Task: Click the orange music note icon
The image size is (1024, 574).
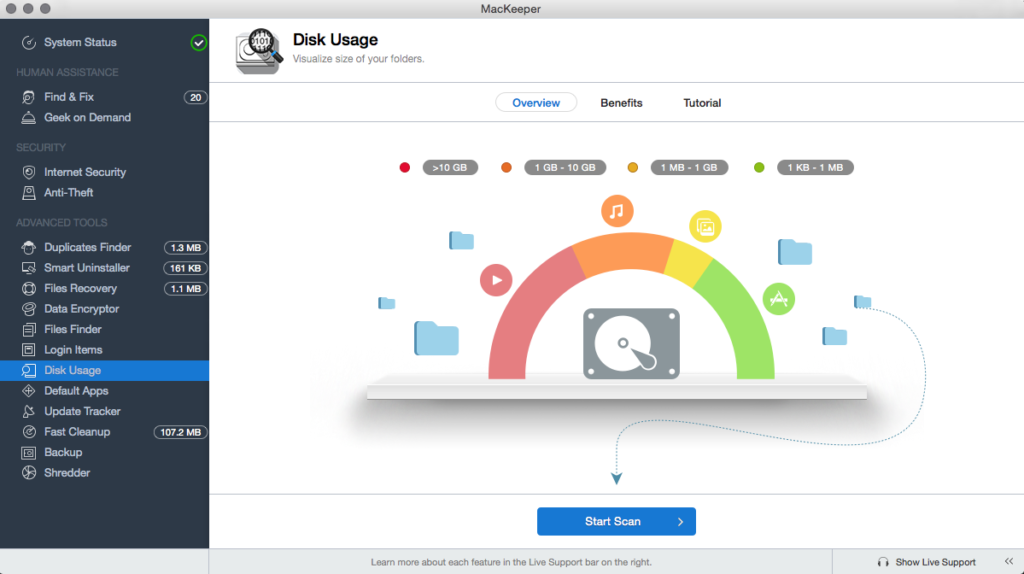Action: coord(617,211)
